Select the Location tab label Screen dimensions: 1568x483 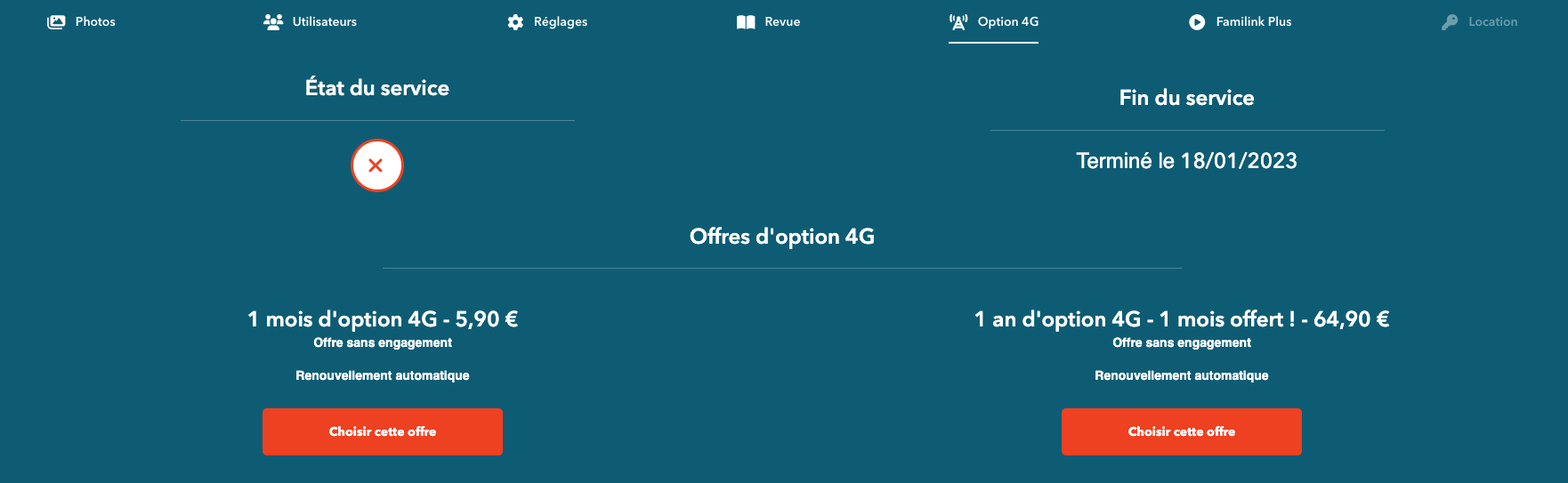click(x=1493, y=21)
